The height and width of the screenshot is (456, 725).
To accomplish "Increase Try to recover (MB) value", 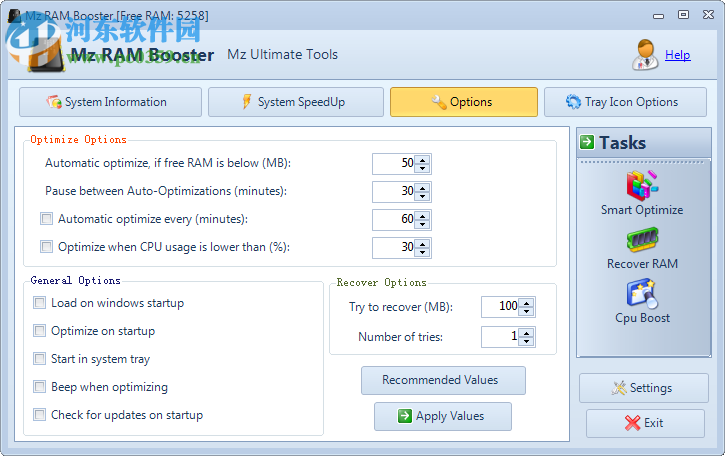I will [x=527, y=303].
